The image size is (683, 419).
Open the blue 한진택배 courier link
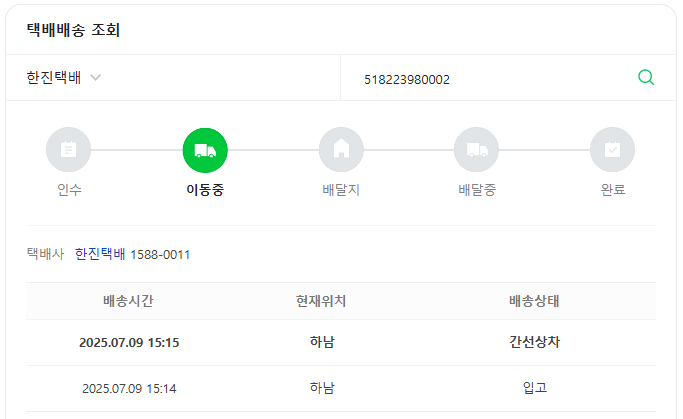(x=100, y=254)
